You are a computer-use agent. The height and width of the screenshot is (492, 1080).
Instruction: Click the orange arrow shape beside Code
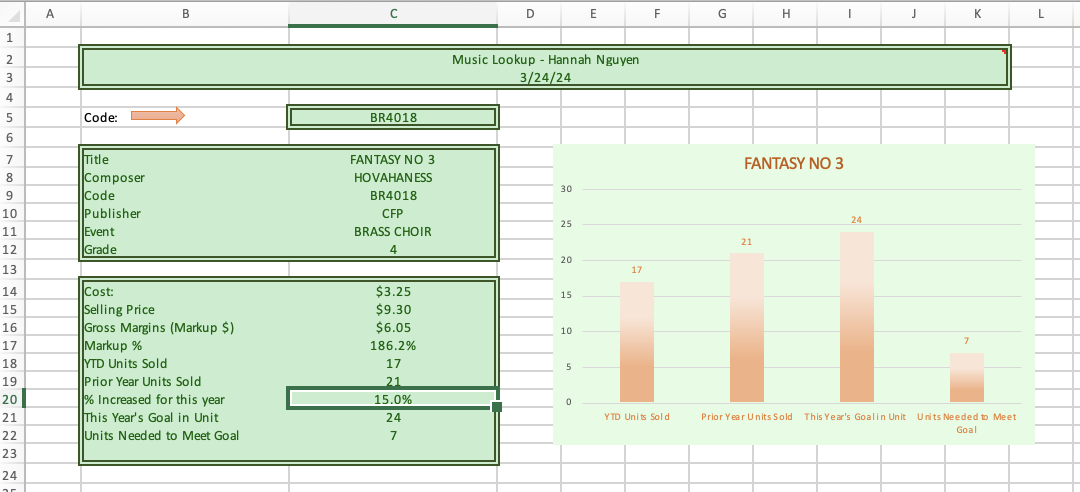tap(158, 116)
